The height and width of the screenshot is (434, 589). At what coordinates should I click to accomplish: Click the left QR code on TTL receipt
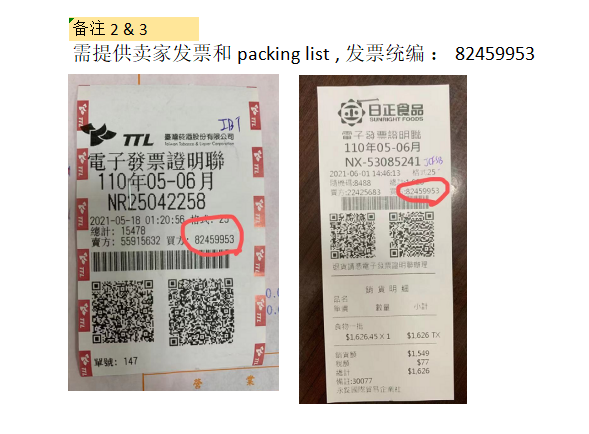point(123,312)
